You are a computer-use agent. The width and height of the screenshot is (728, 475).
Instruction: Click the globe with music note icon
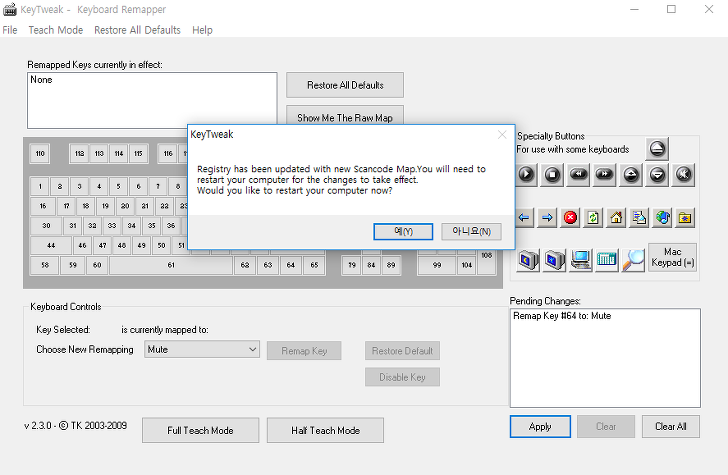pos(662,218)
